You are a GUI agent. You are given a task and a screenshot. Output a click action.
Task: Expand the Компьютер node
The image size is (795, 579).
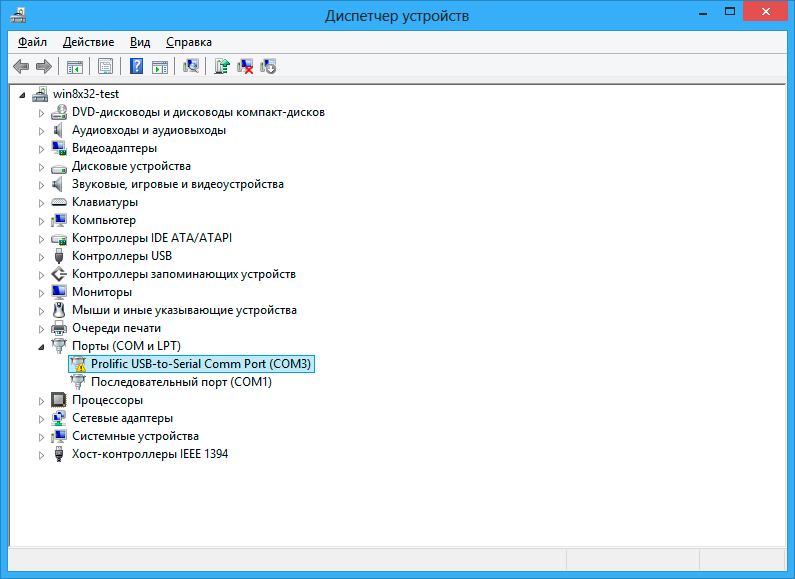pyautogui.click(x=42, y=221)
